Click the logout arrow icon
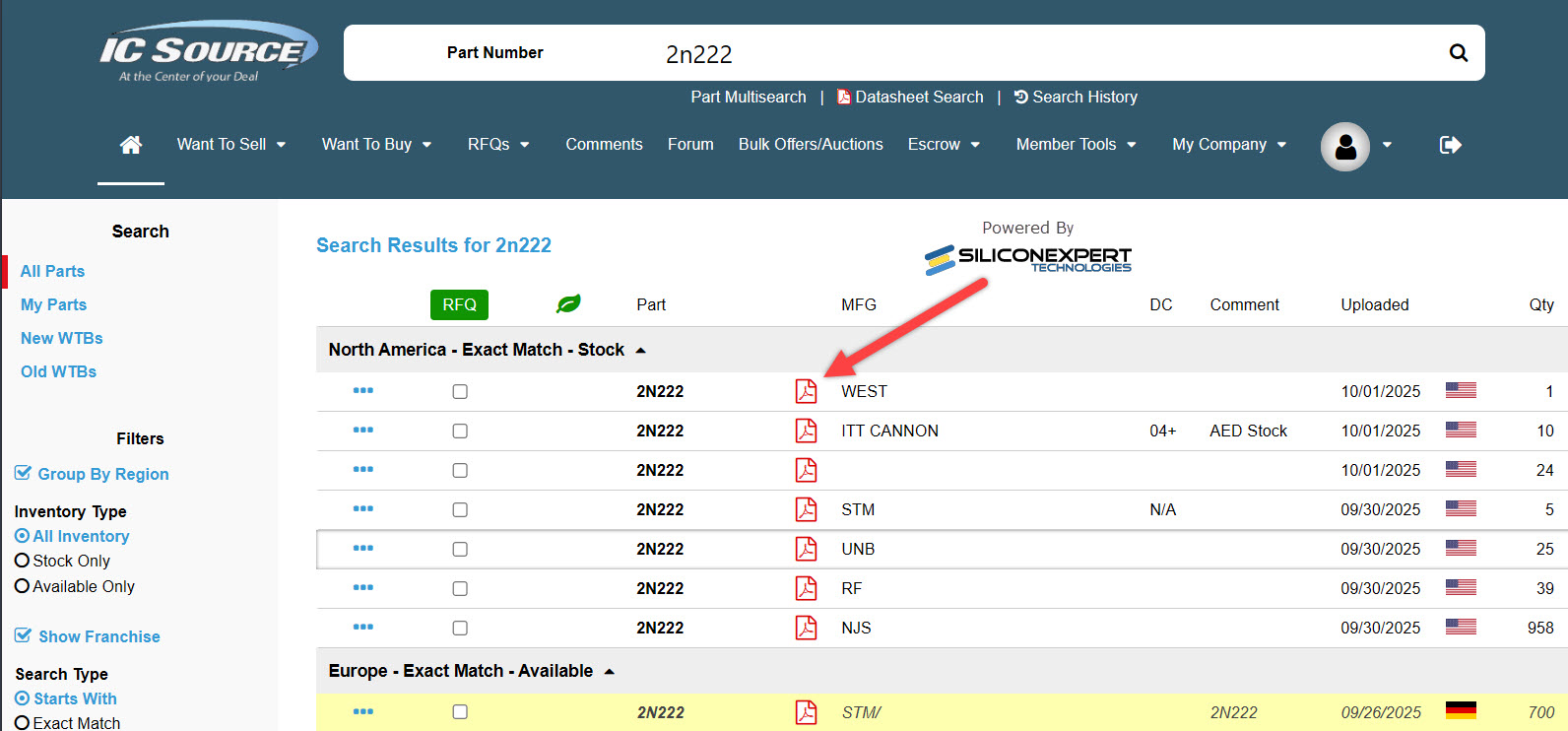Screen dimensions: 1568x731 1450,145
